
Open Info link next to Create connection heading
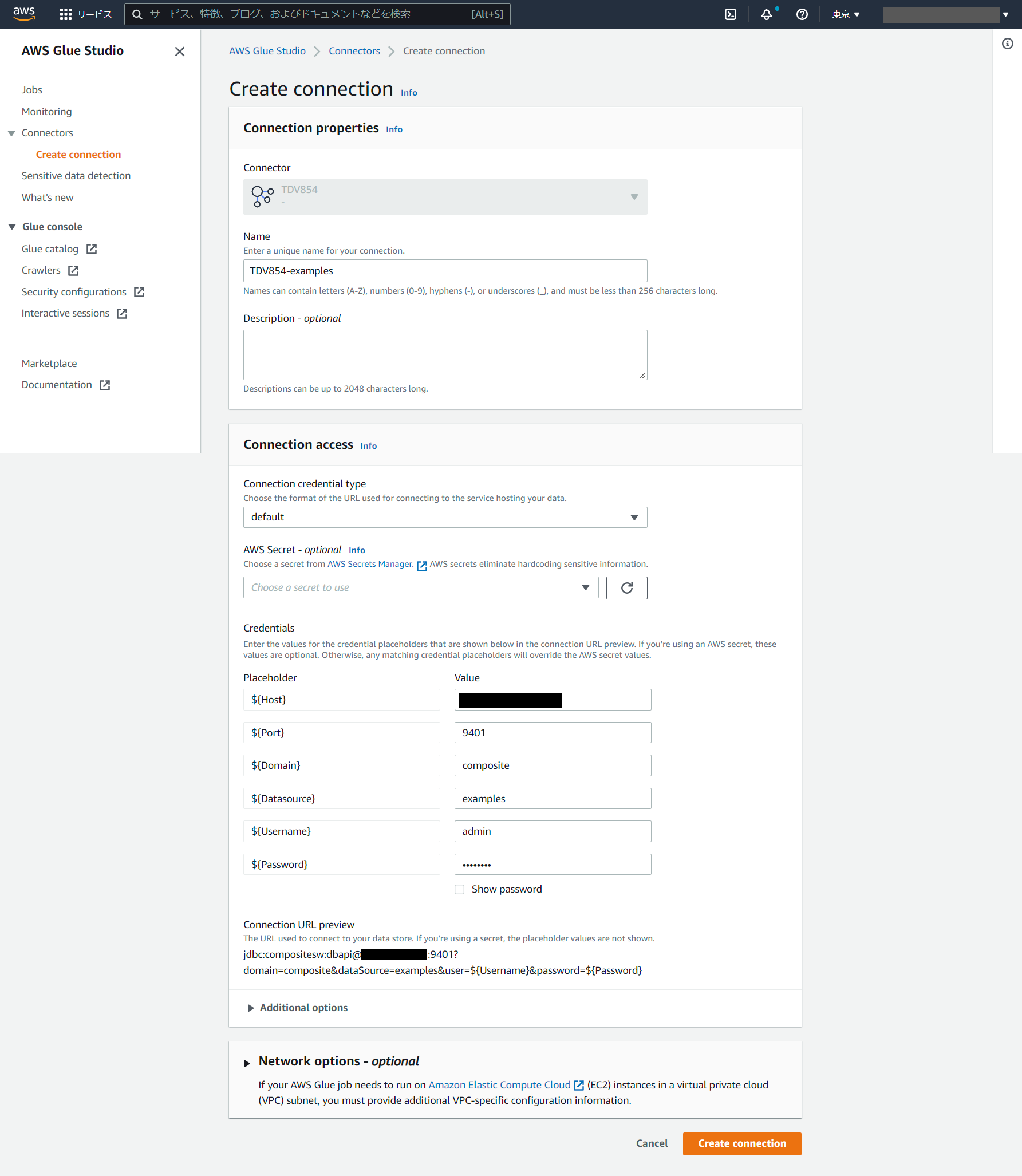pos(409,93)
